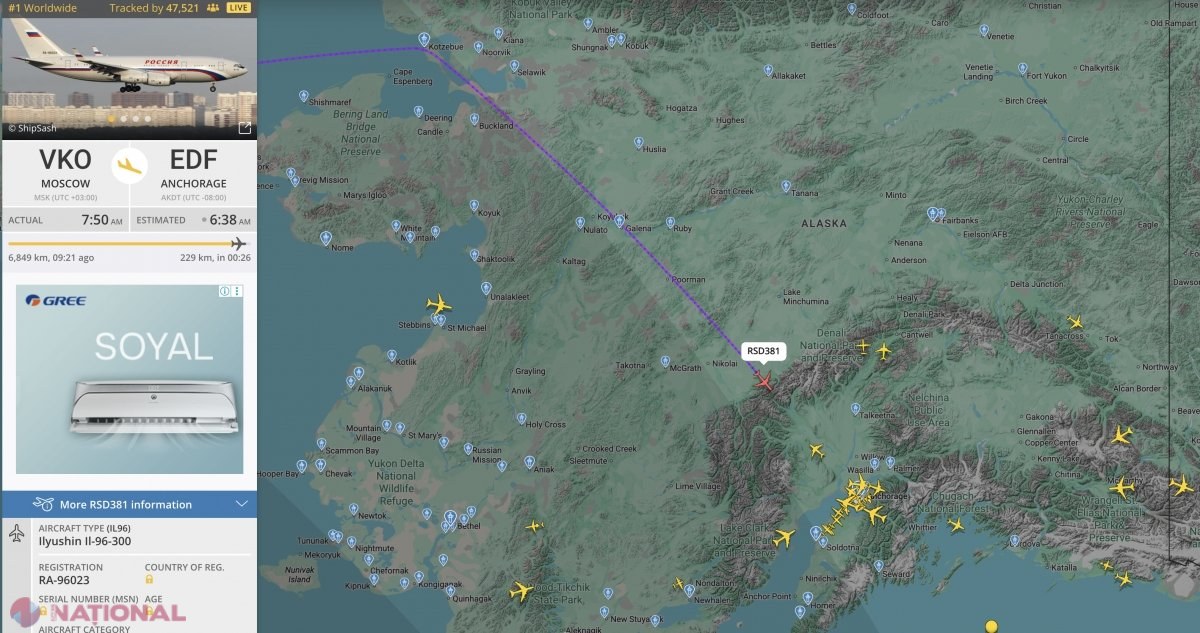
Task: Select the second photo carousel dot
Action: [123, 119]
